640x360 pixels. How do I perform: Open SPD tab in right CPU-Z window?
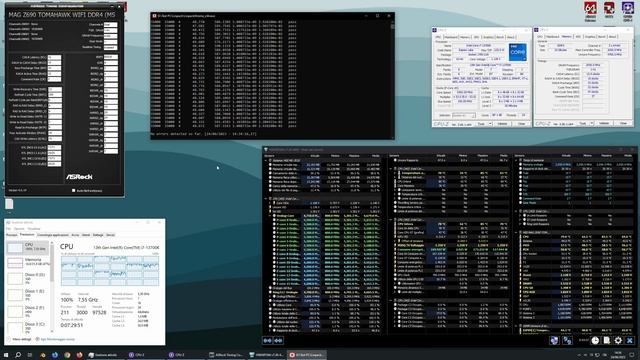click(x=578, y=36)
